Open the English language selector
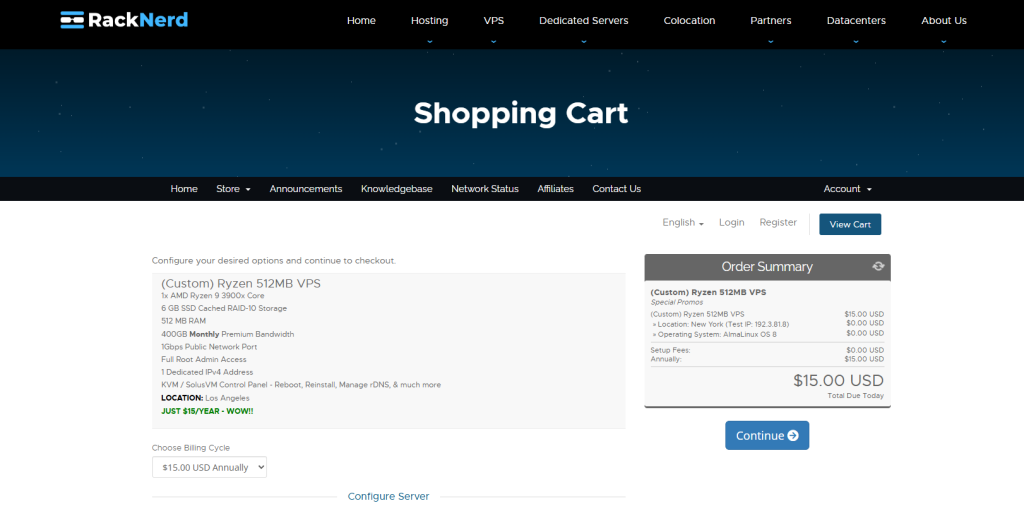 coord(682,223)
